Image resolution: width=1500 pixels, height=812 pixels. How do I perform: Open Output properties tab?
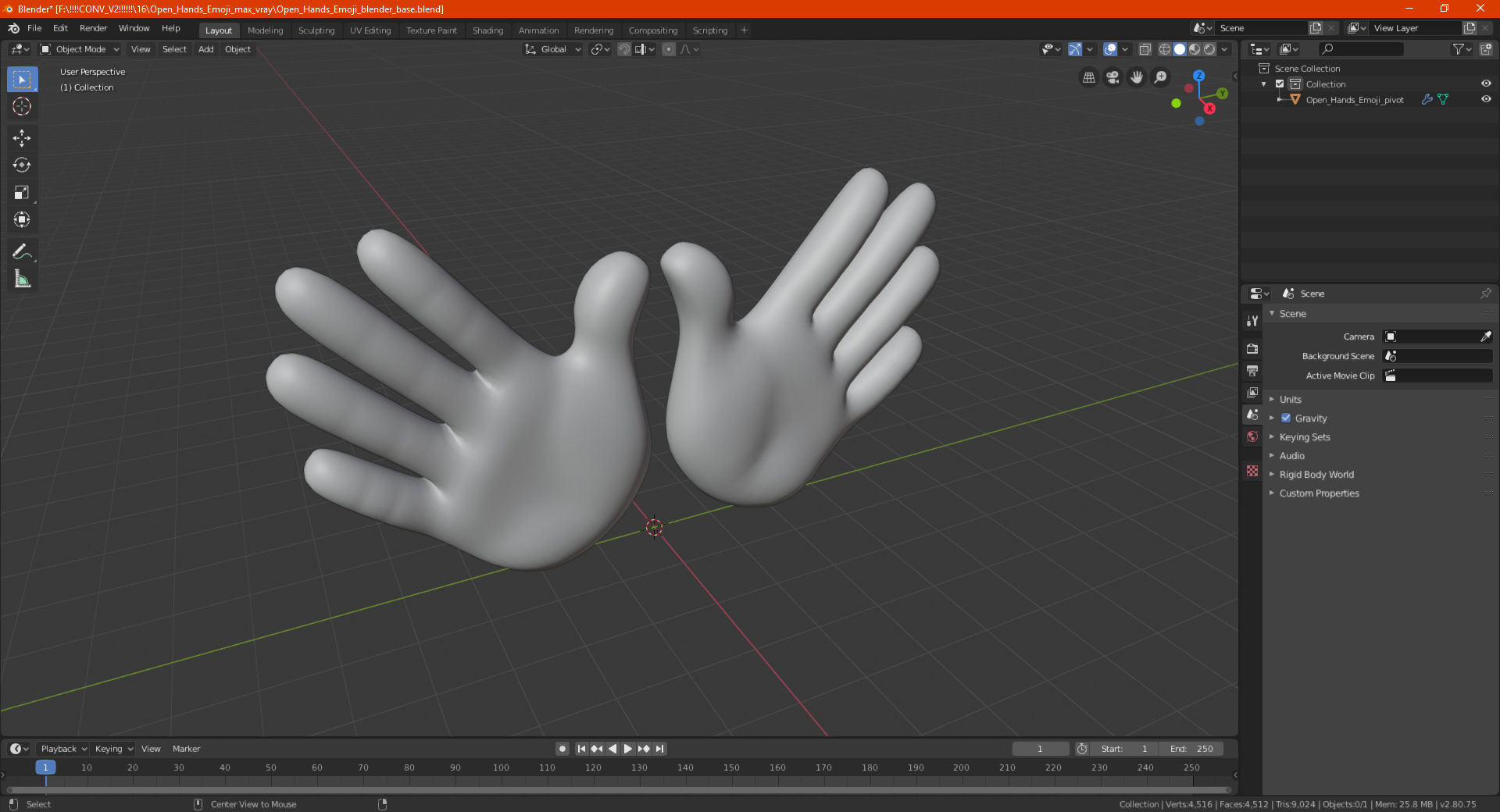[x=1252, y=370]
